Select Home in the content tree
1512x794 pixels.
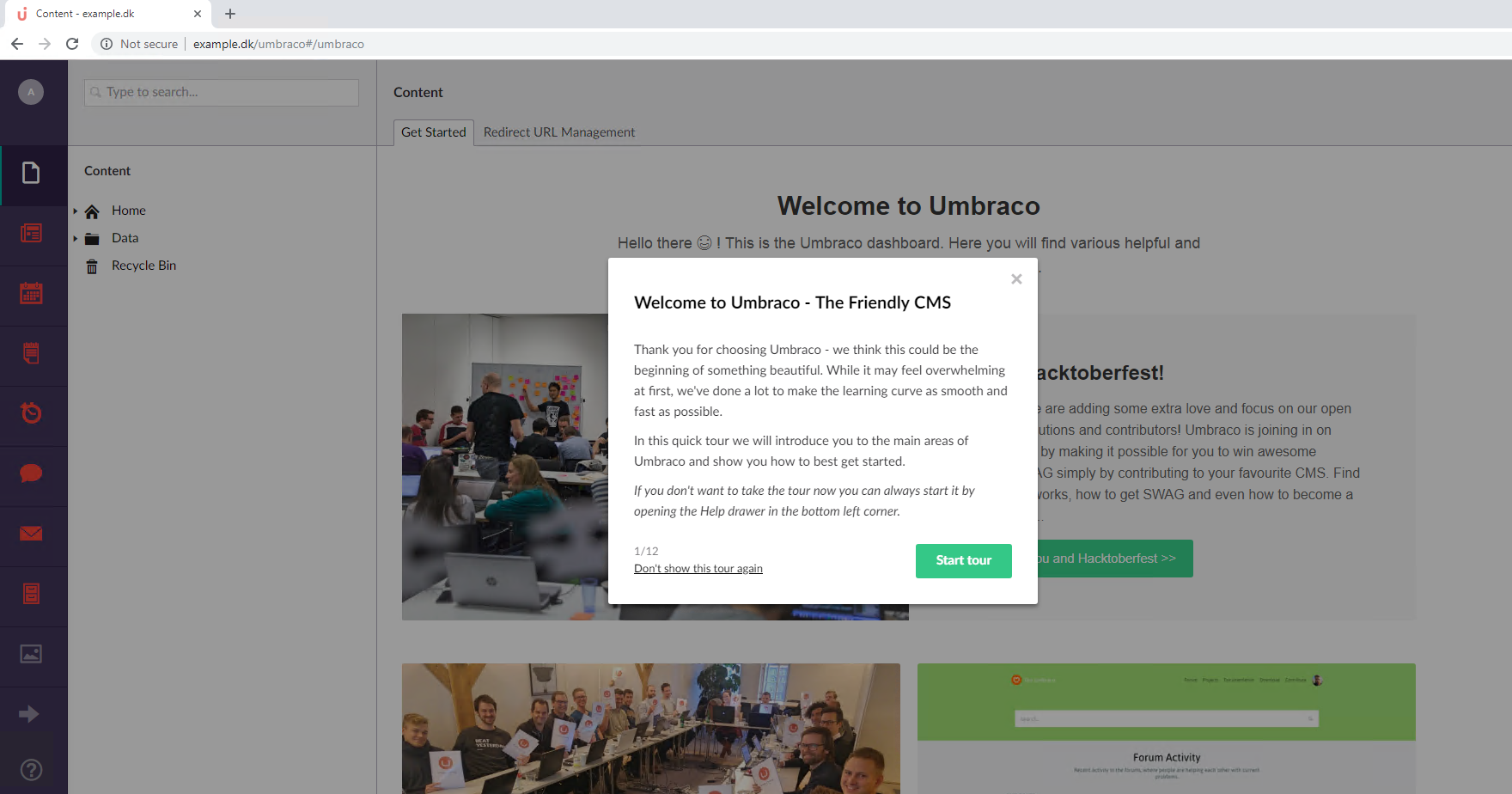[x=129, y=211]
